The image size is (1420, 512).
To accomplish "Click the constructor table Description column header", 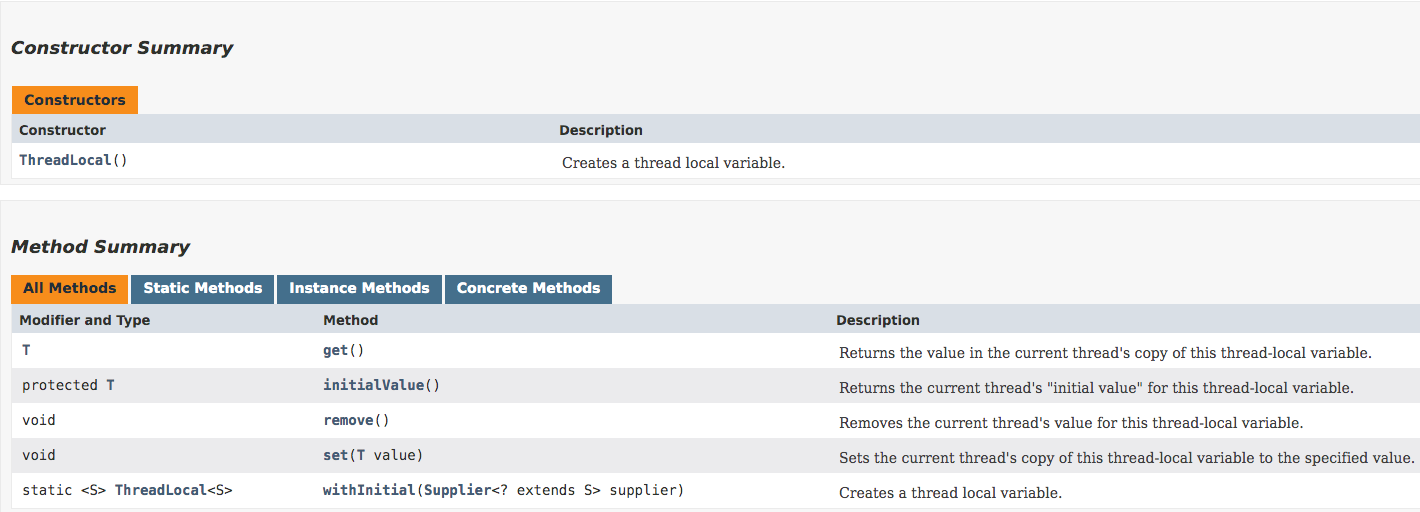I will click(x=601, y=130).
